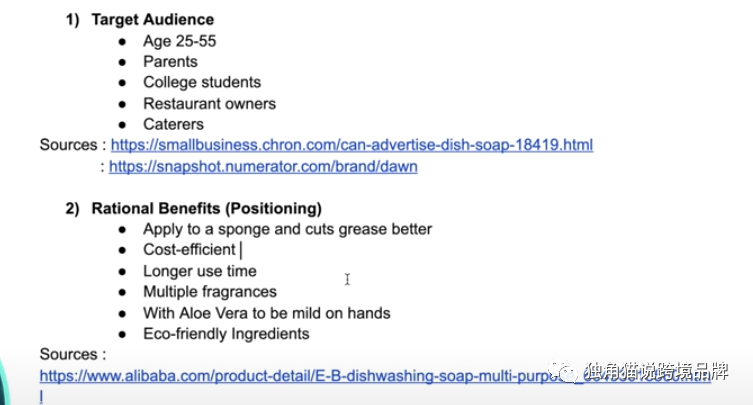Click "Apply to a sponge" bullet line

click(287, 229)
